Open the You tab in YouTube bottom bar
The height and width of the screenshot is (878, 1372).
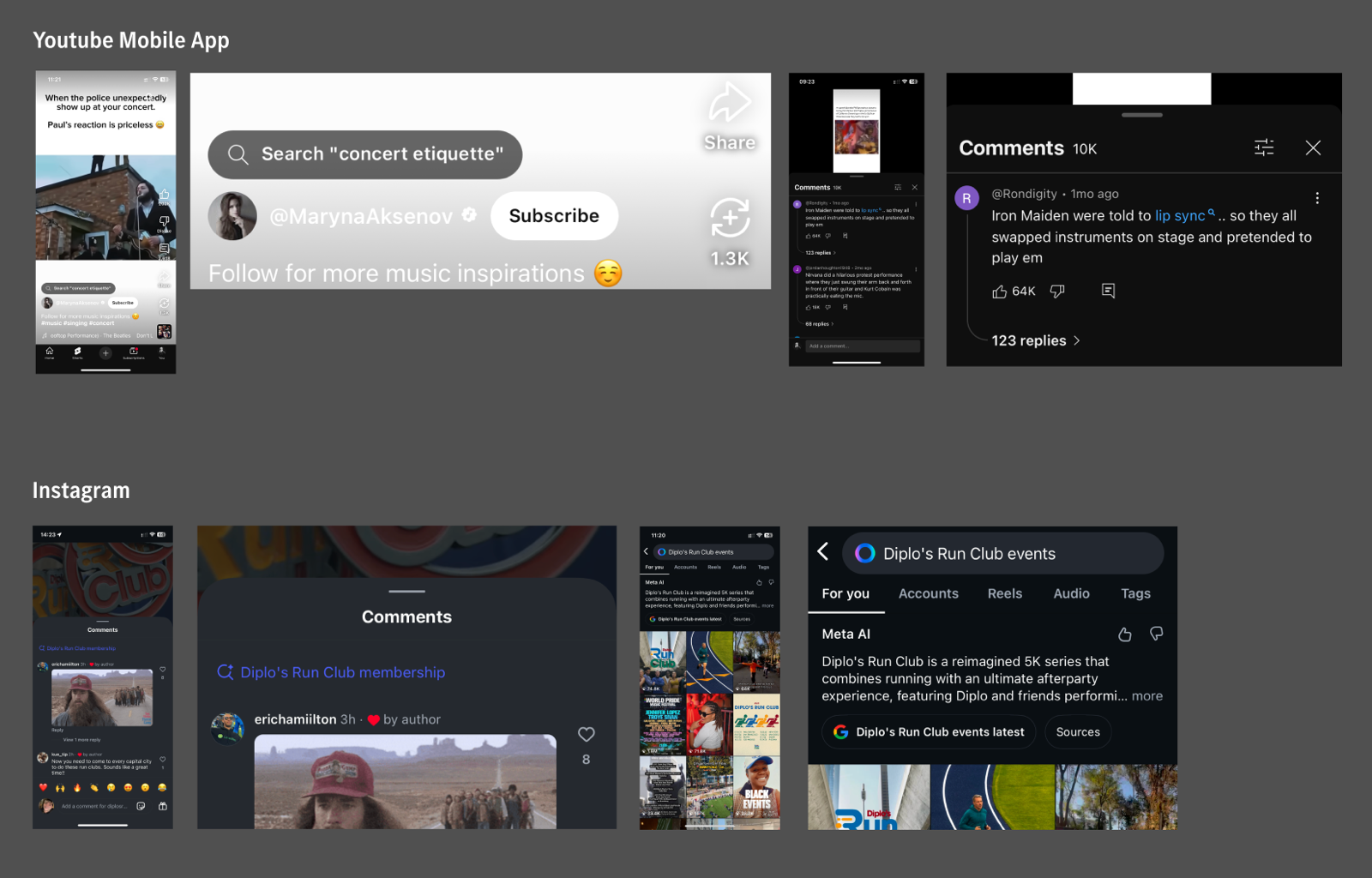tap(161, 352)
